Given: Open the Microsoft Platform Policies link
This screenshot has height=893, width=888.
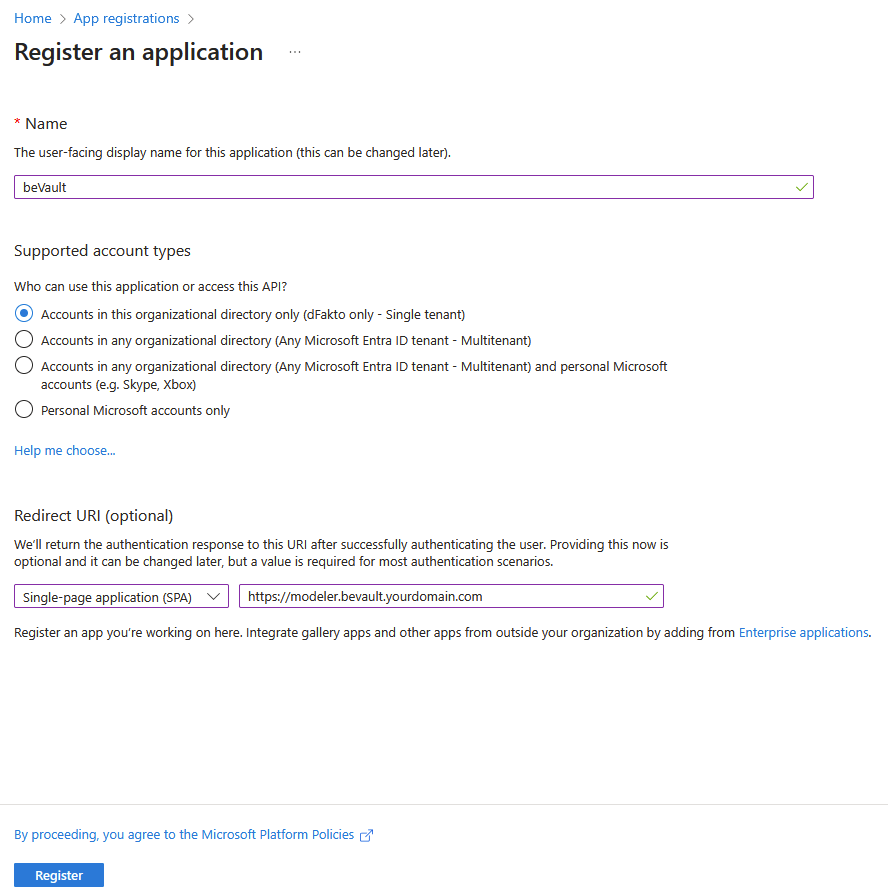Looking at the screenshot, I should pos(184,835).
